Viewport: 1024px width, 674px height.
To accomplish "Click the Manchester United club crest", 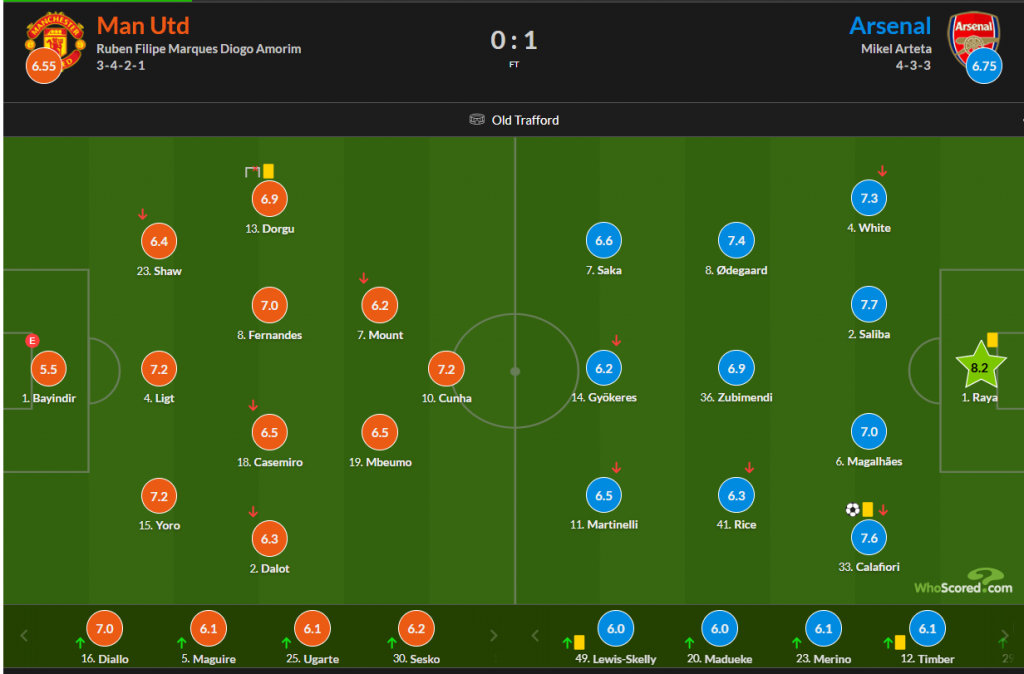I will (x=55, y=40).
